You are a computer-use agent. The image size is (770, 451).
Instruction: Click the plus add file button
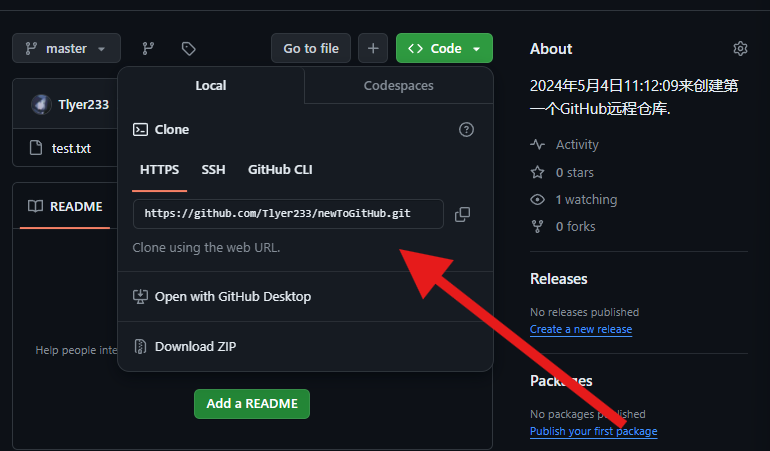pyautogui.click(x=373, y=48)
